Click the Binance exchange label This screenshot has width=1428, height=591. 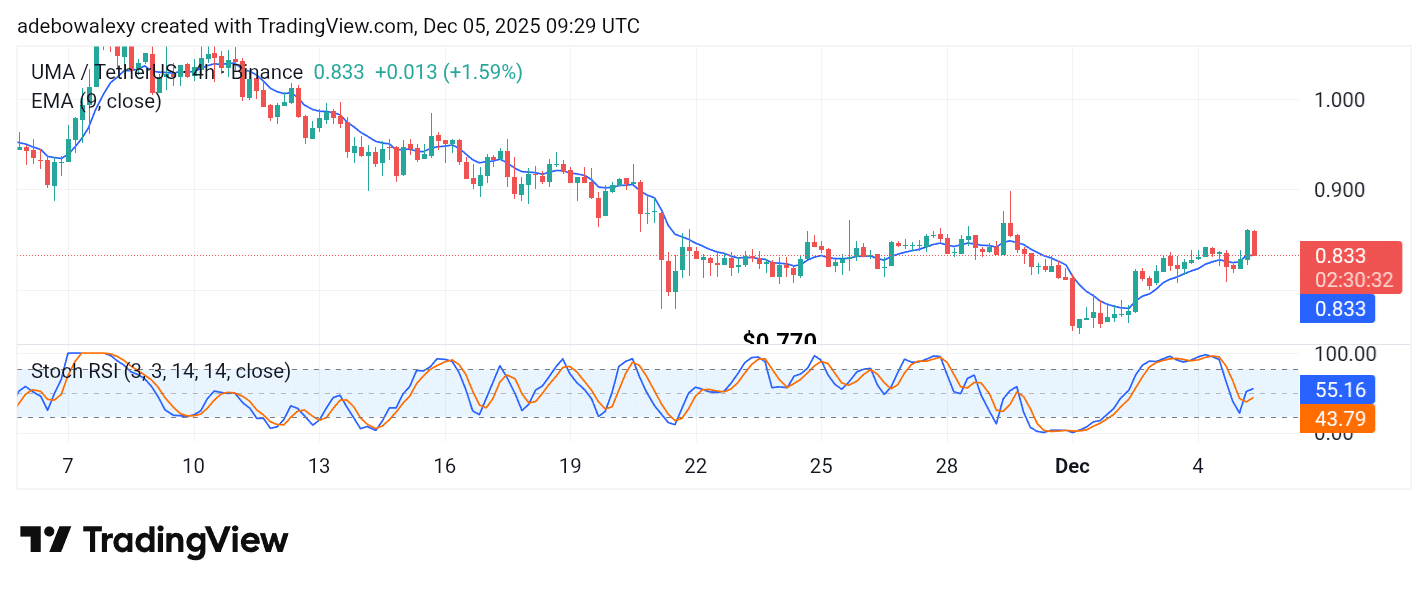click(266, 71)
